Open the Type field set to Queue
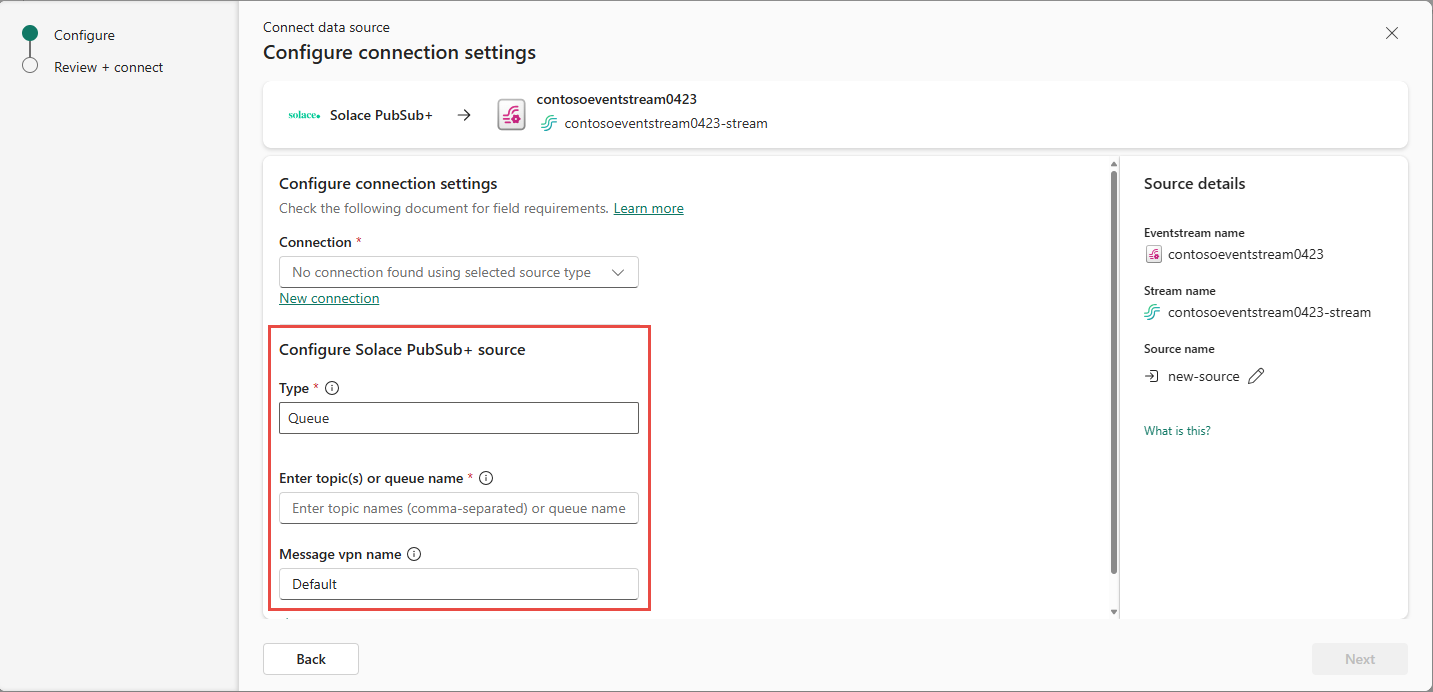Image resolution: width=1433 pixels, height=692 pixels. pos(458,418)
